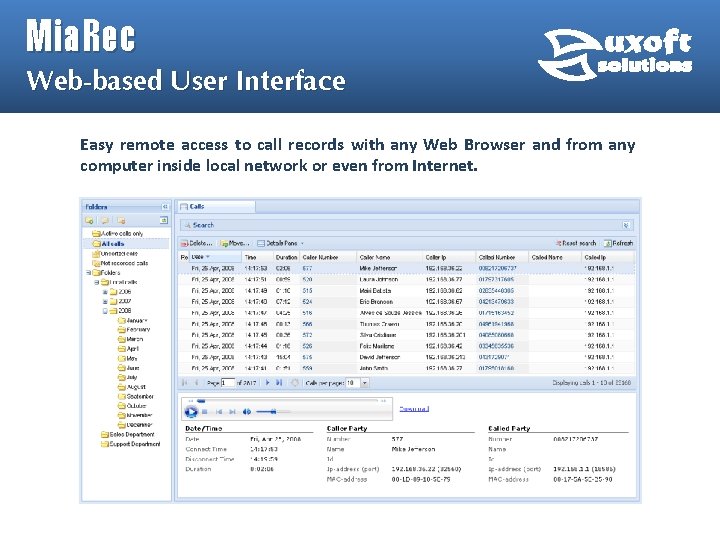Expand the Search panel with the chevron
Image resolution: width=720 pixels, height=540 pixels.
(x=625, y=225)
